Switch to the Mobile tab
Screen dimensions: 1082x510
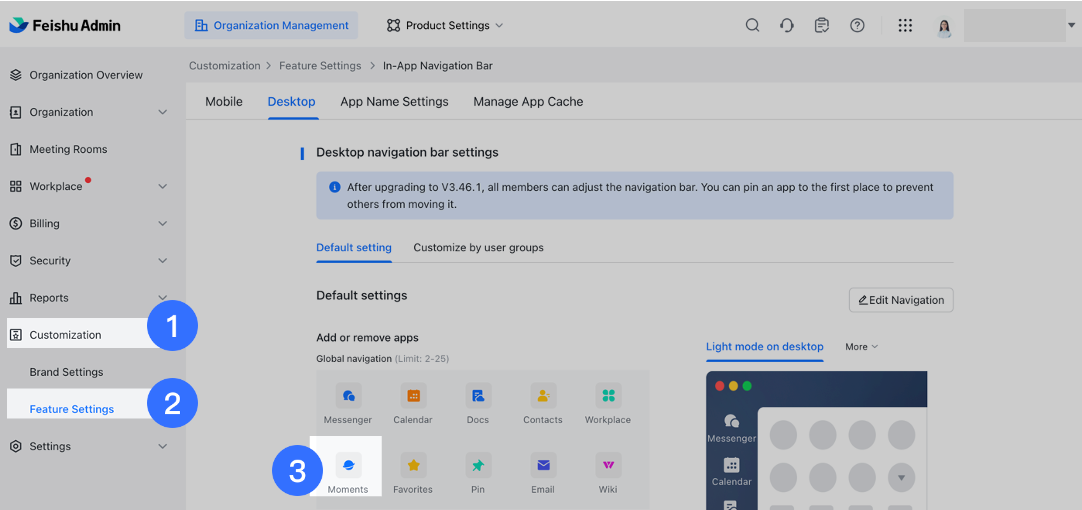[224, 101]
